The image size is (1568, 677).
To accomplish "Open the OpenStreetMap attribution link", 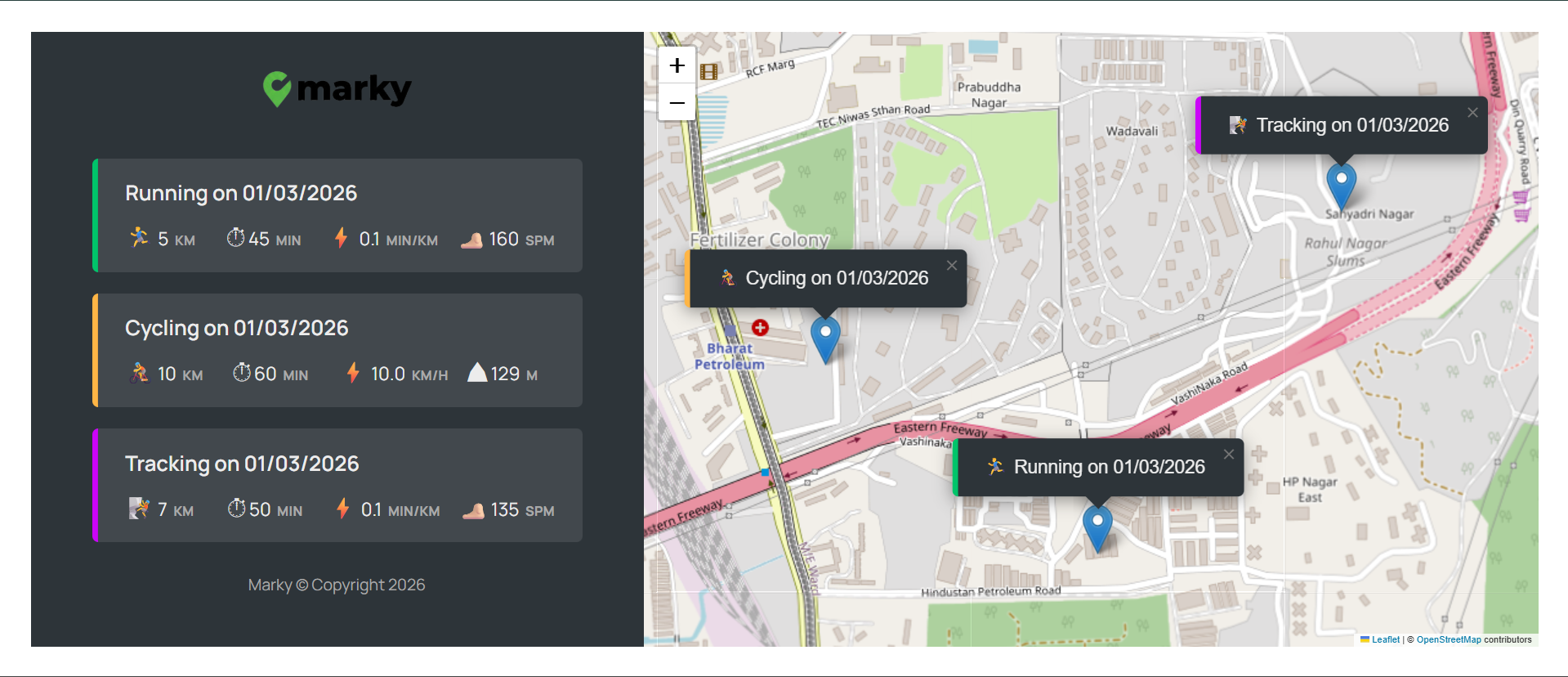I will 1448,639.
